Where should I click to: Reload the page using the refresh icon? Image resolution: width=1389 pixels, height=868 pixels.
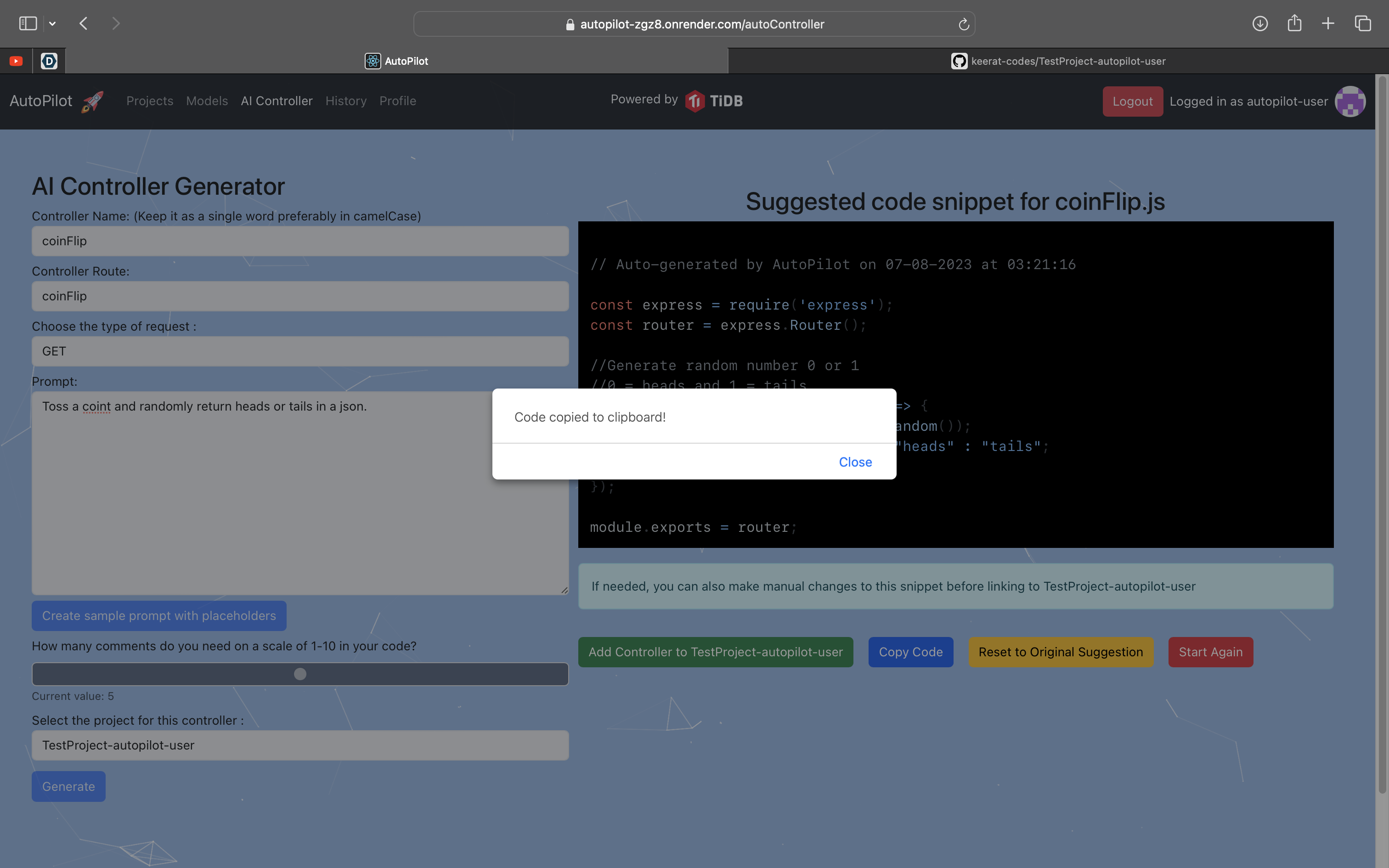(964, 24)
